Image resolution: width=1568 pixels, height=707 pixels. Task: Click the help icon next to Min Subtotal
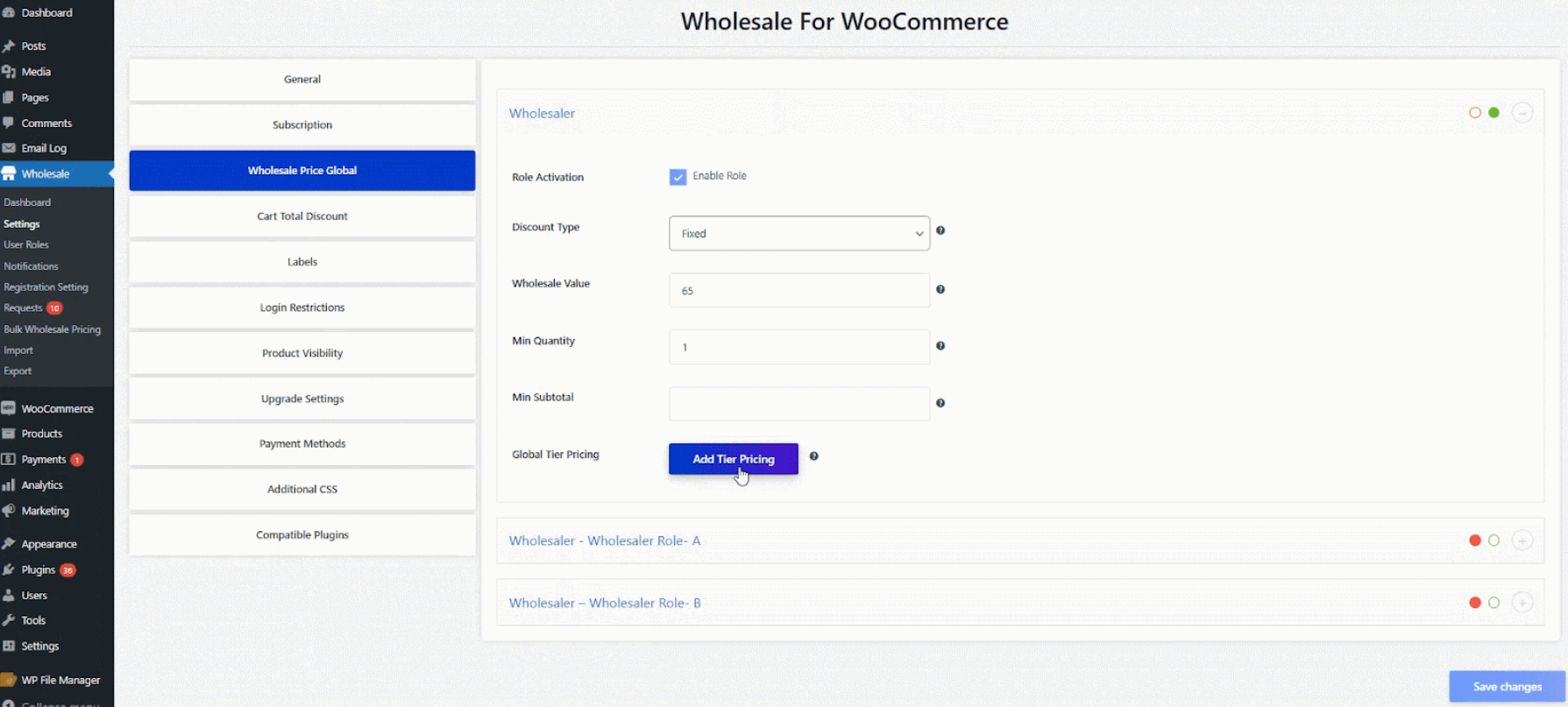pos(940,403)
